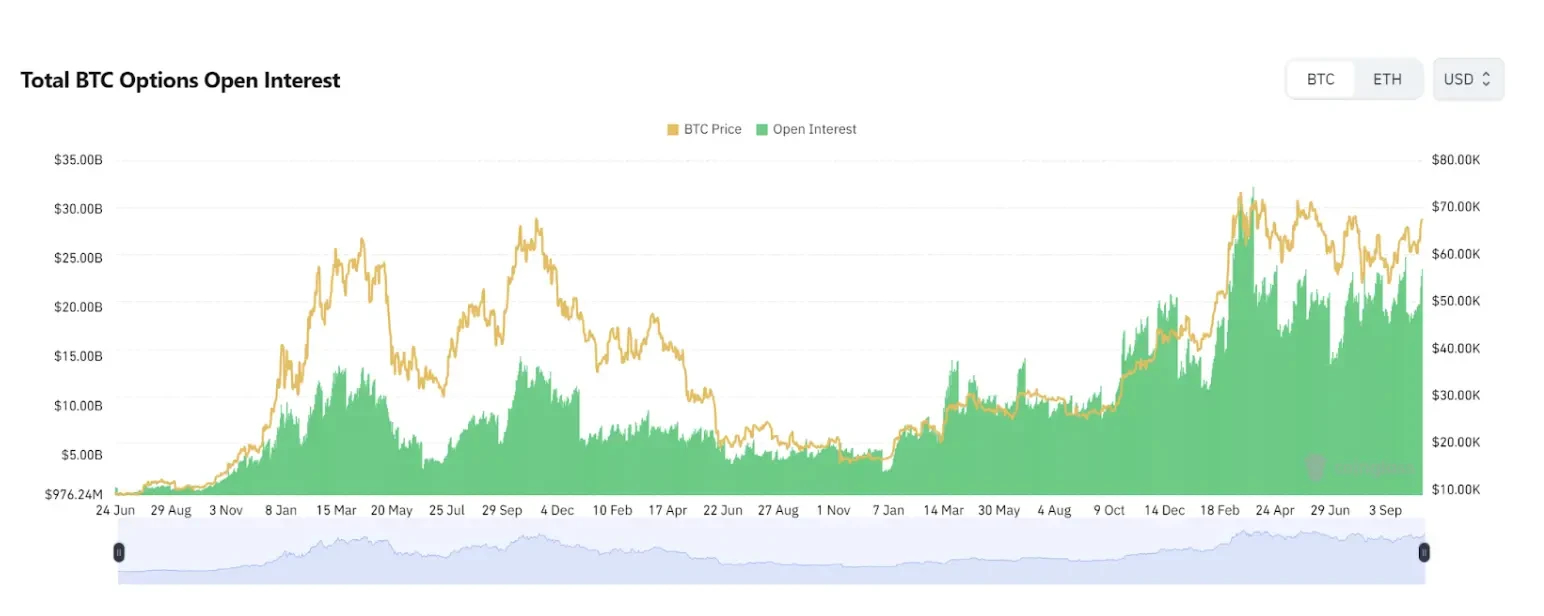The height and width of the screenshot is (616, 1544).
Task: Click the 4 Dec date label
Action: 557,510
